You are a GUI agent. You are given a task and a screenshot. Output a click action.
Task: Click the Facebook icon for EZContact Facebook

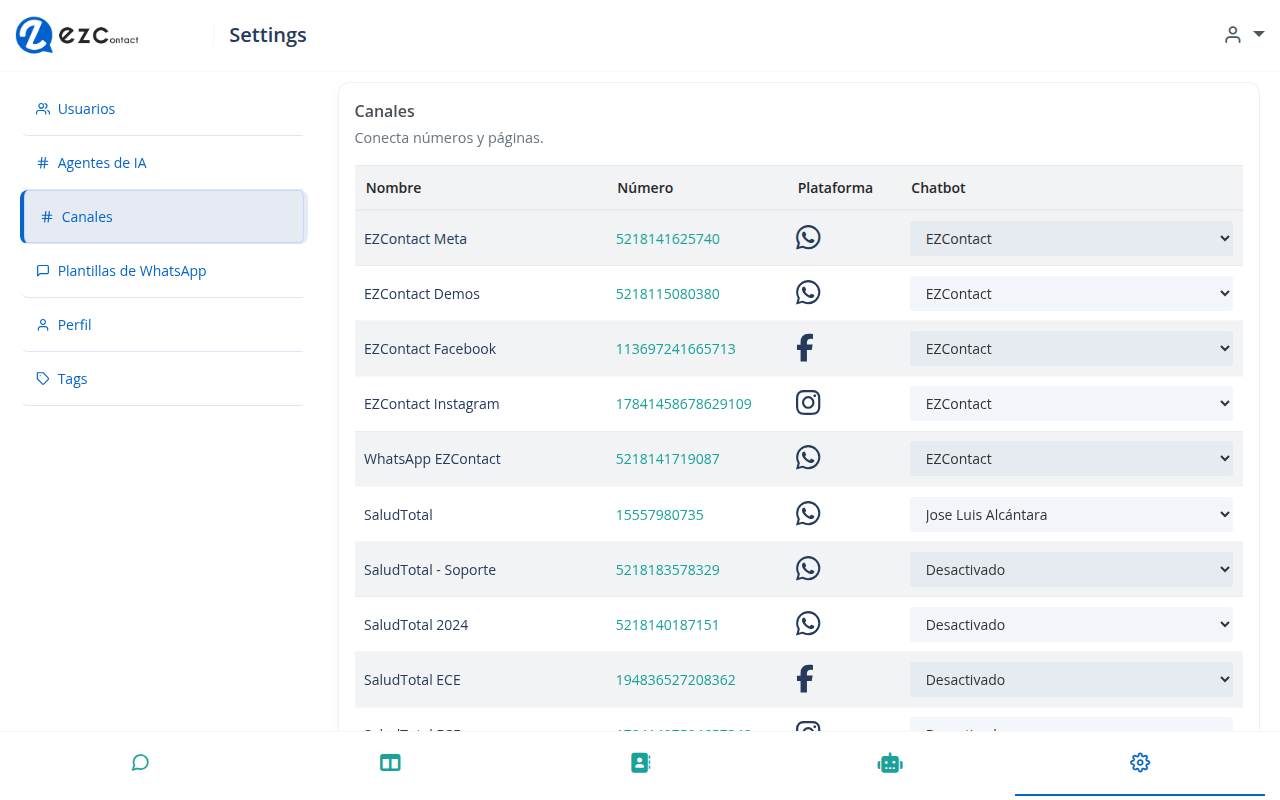(805, 347)
